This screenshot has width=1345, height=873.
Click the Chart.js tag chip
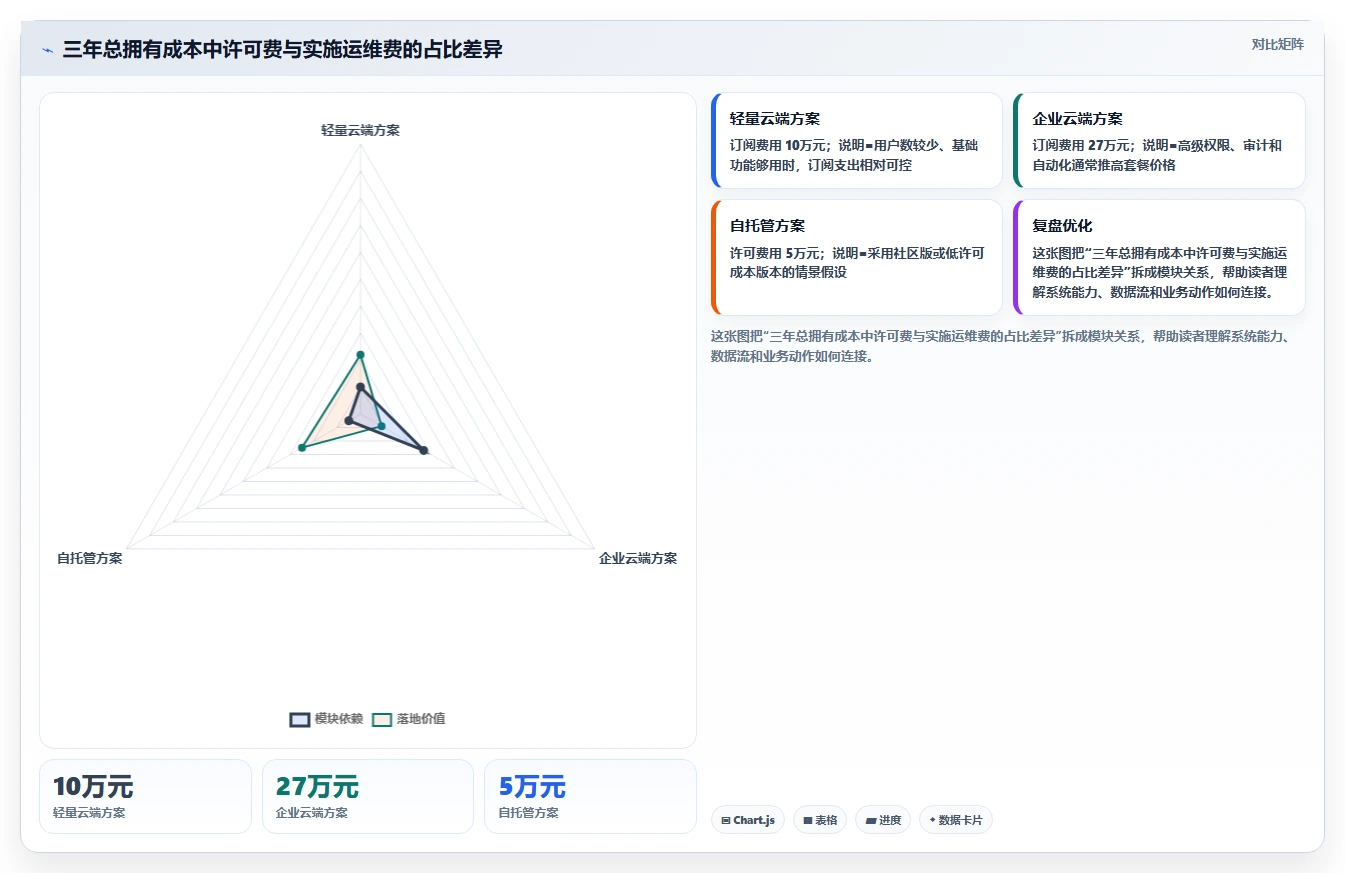pyautogui.click(x=748, y=820)
